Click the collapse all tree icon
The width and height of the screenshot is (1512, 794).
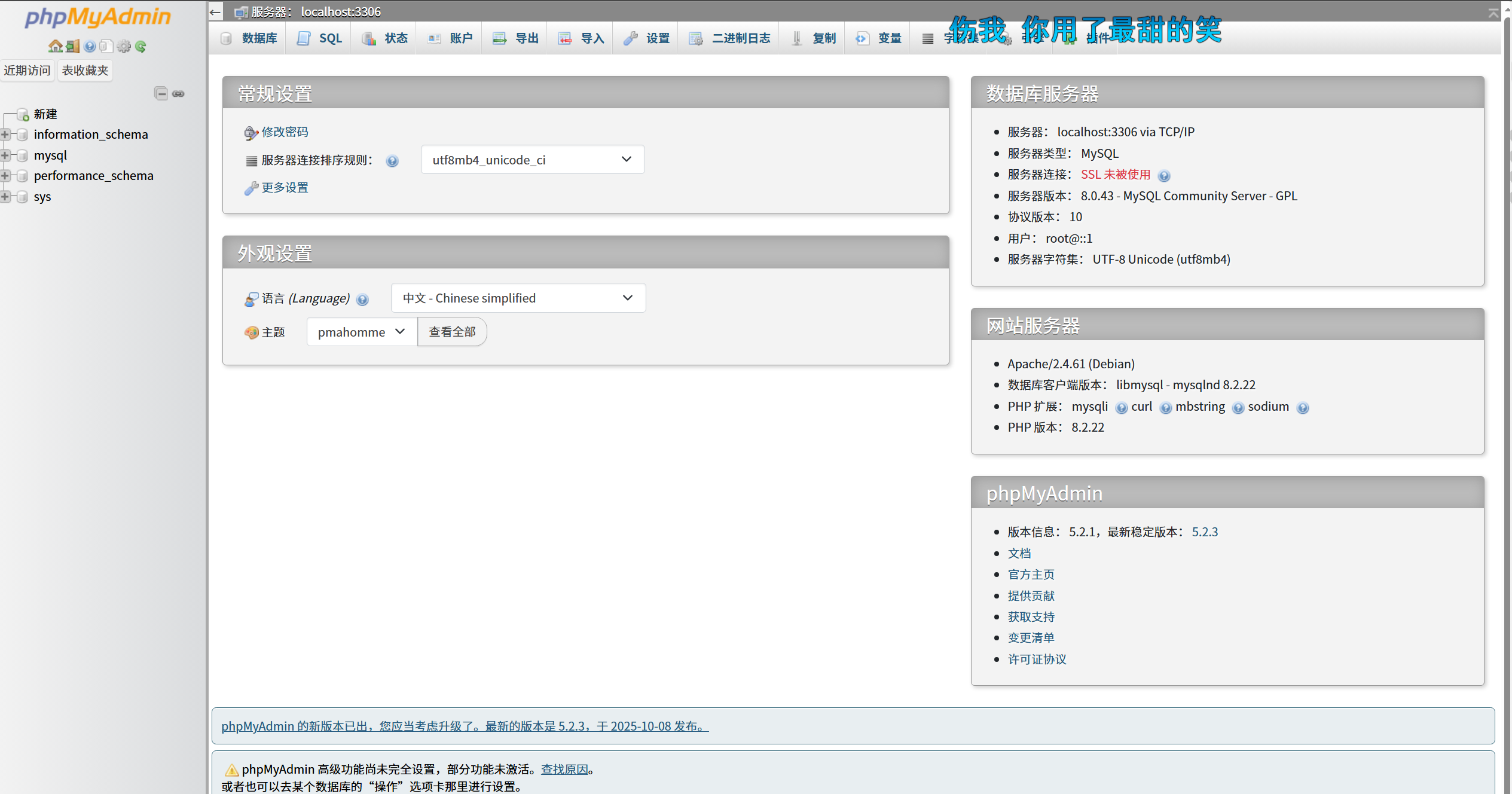tap(161, 93)
